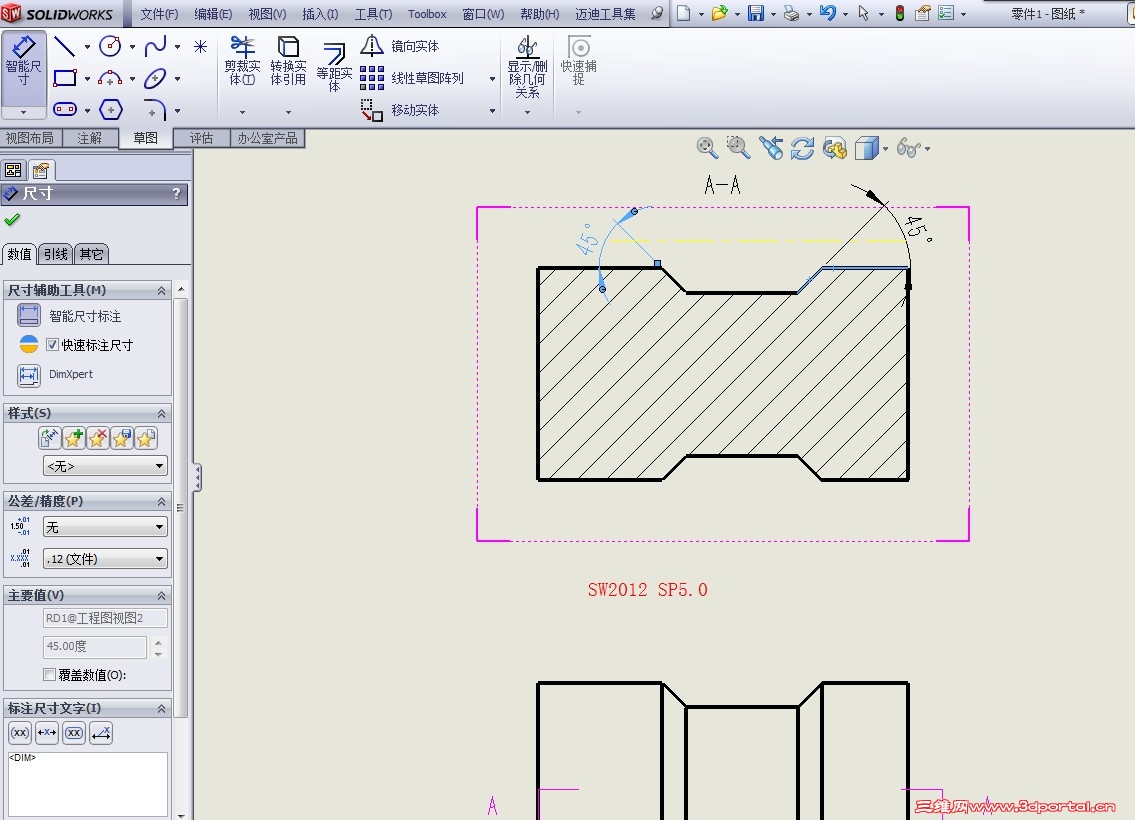Open the 编辑(E) menu
Image resolution: width=1135 pixels, height=820 pixels.
tap(213, 14)
